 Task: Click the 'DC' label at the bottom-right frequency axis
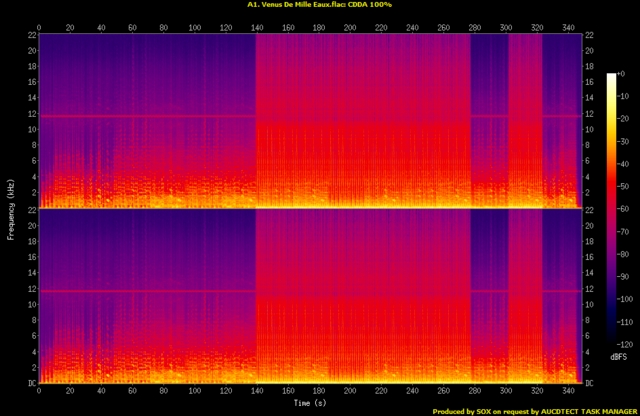588,383
